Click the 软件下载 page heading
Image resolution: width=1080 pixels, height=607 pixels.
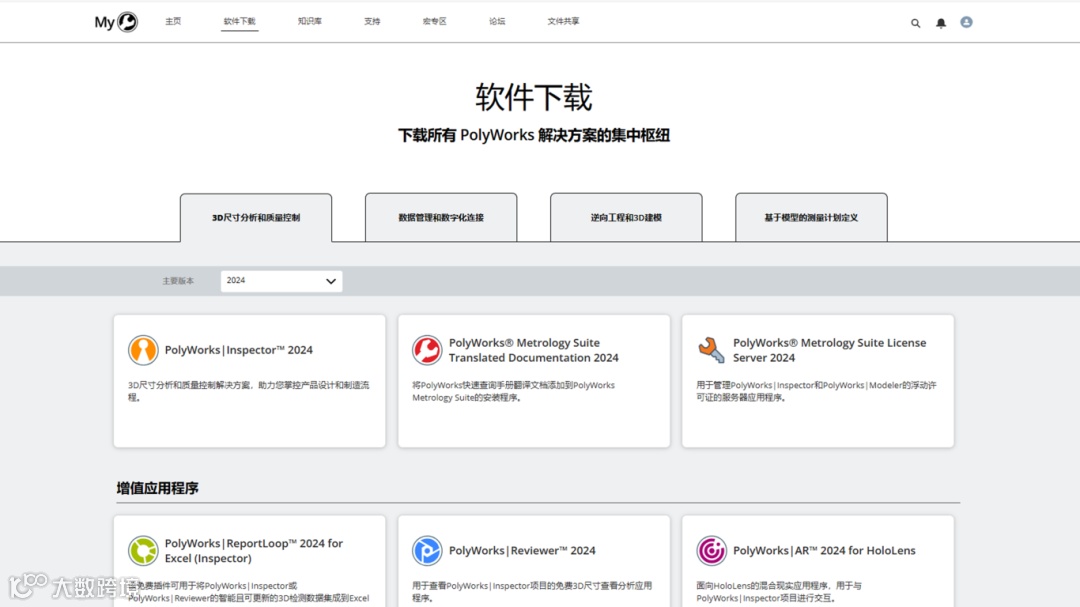[x=534, y=97]
